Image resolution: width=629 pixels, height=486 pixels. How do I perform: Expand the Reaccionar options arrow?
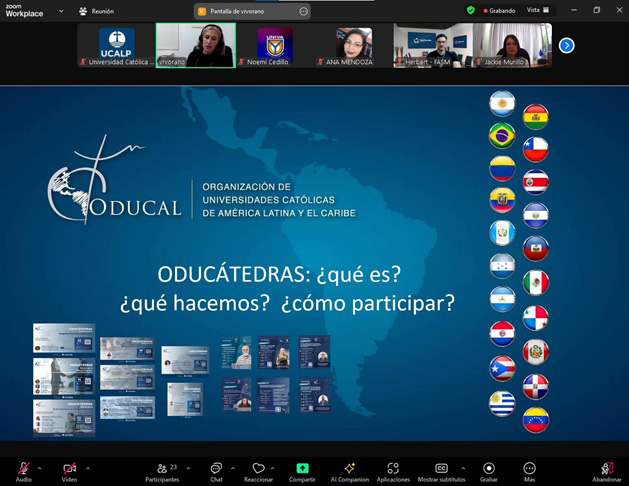tap(272, 468)
